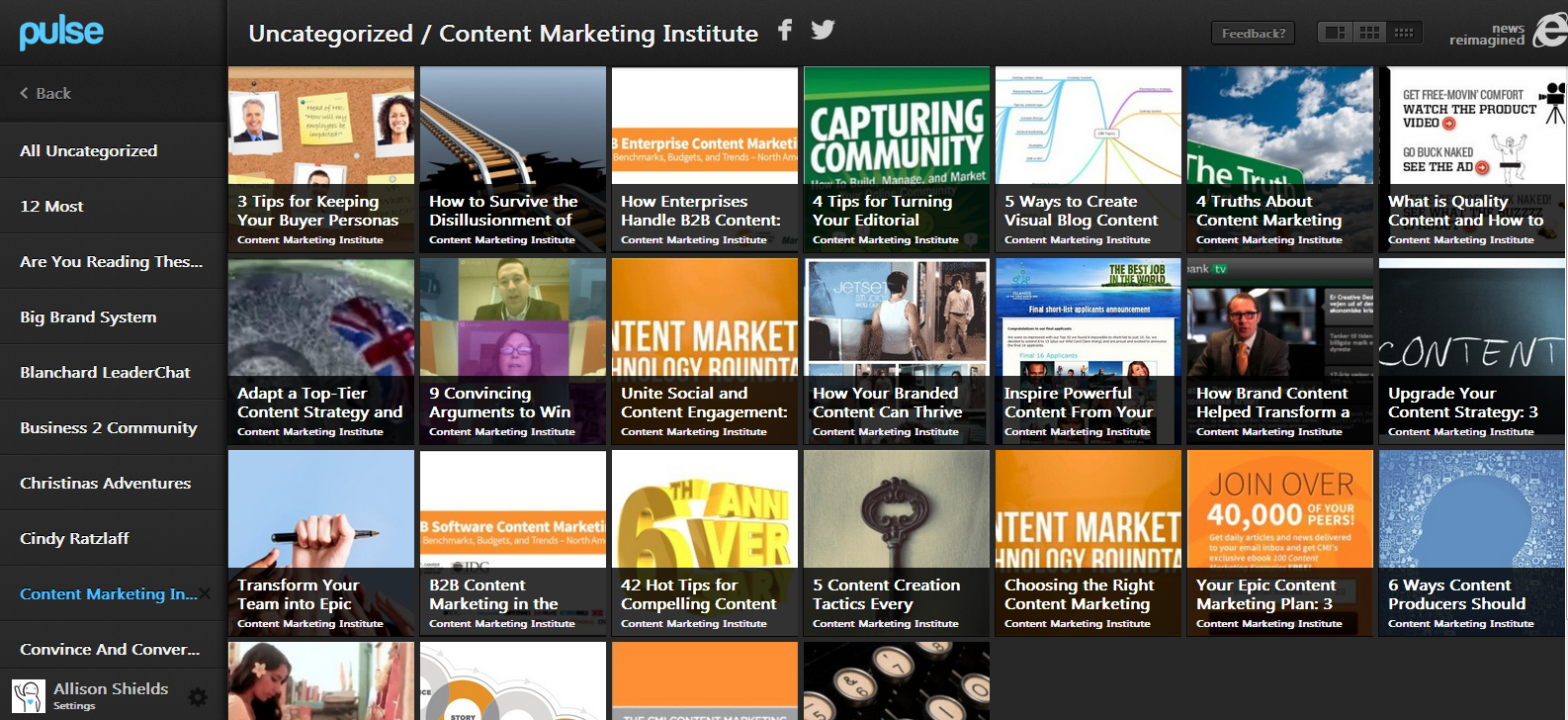Click the Back arrow chevron
This screenshot has width=1568, height=720.
pos(25,93)
